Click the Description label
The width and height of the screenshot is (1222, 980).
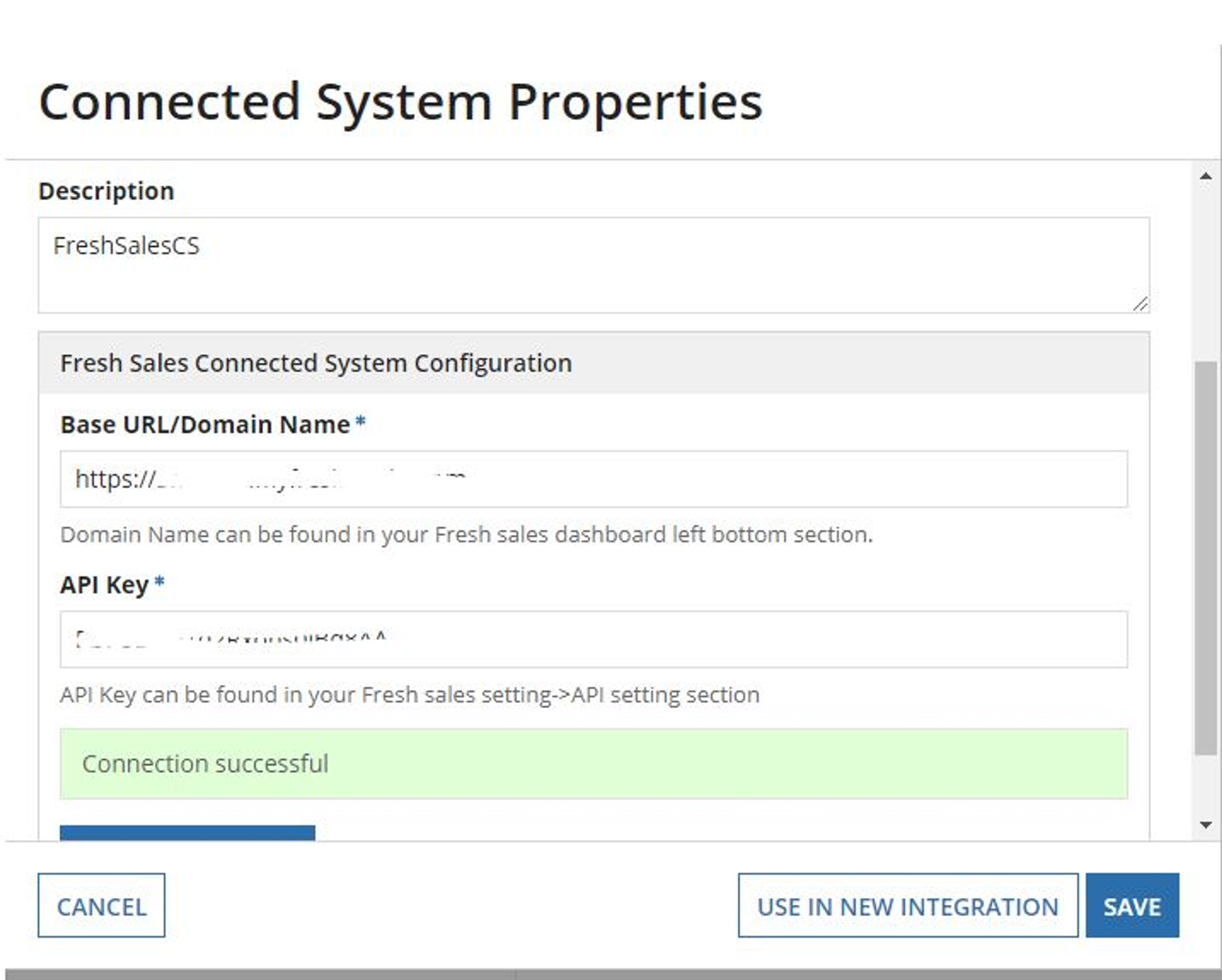107,191
